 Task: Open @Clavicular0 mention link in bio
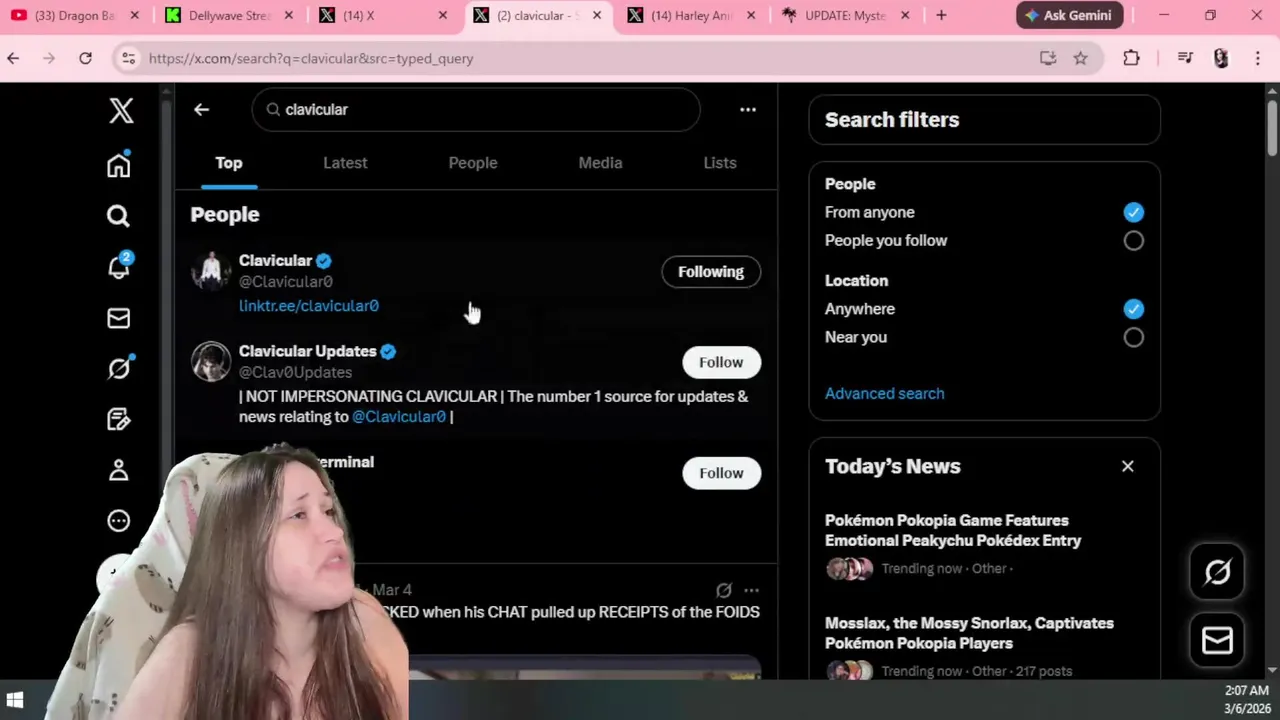pyautogui.click(x=399, y=417)
